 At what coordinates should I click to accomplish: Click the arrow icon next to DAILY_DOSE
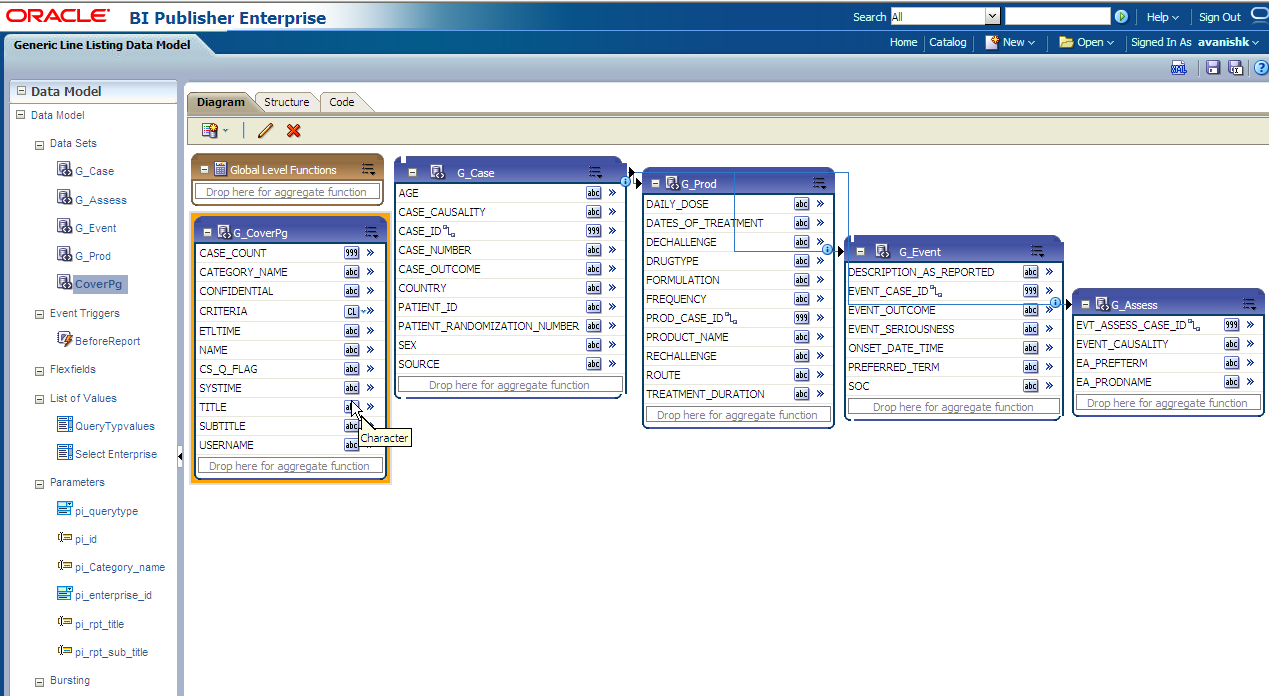click(820, 204)
